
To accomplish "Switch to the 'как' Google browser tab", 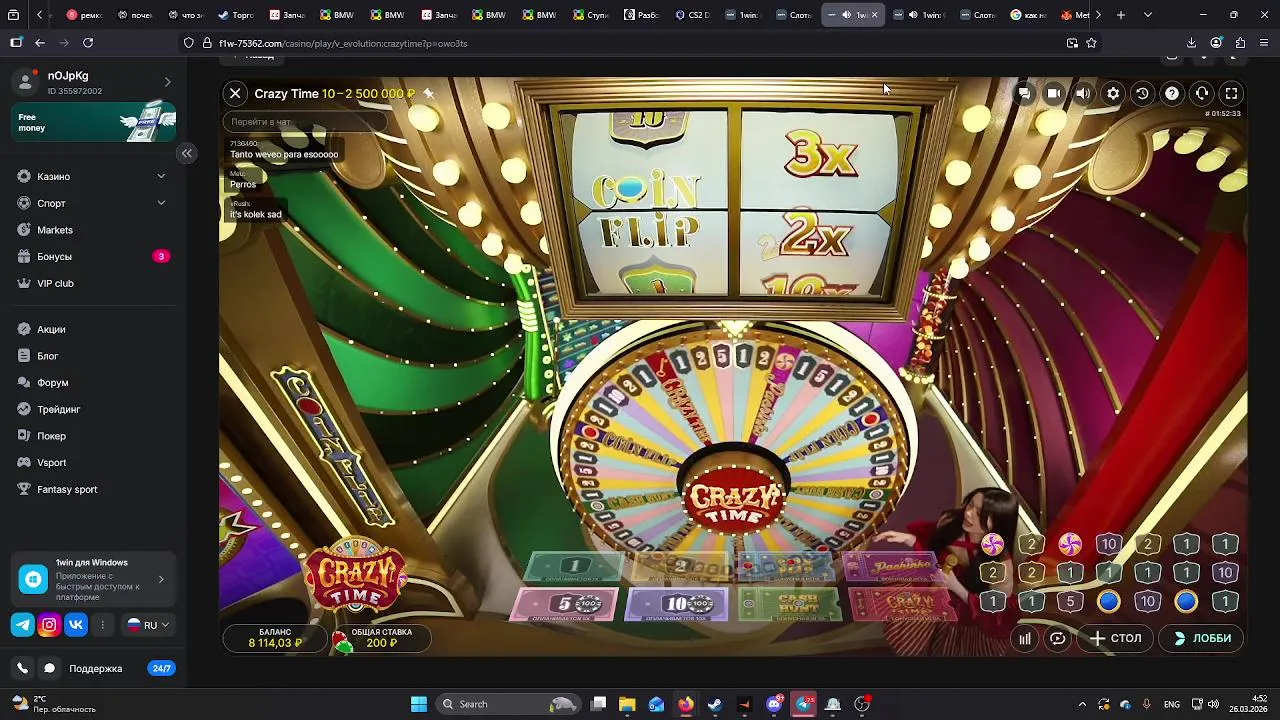I will pos(1028,15).
